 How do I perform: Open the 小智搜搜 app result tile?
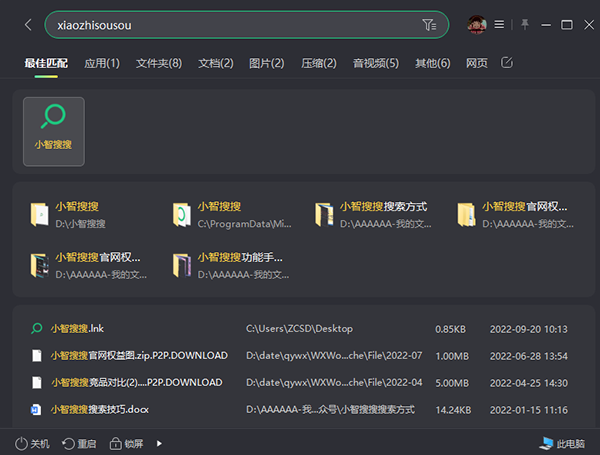pyautogui.click(x=54, y=131)
